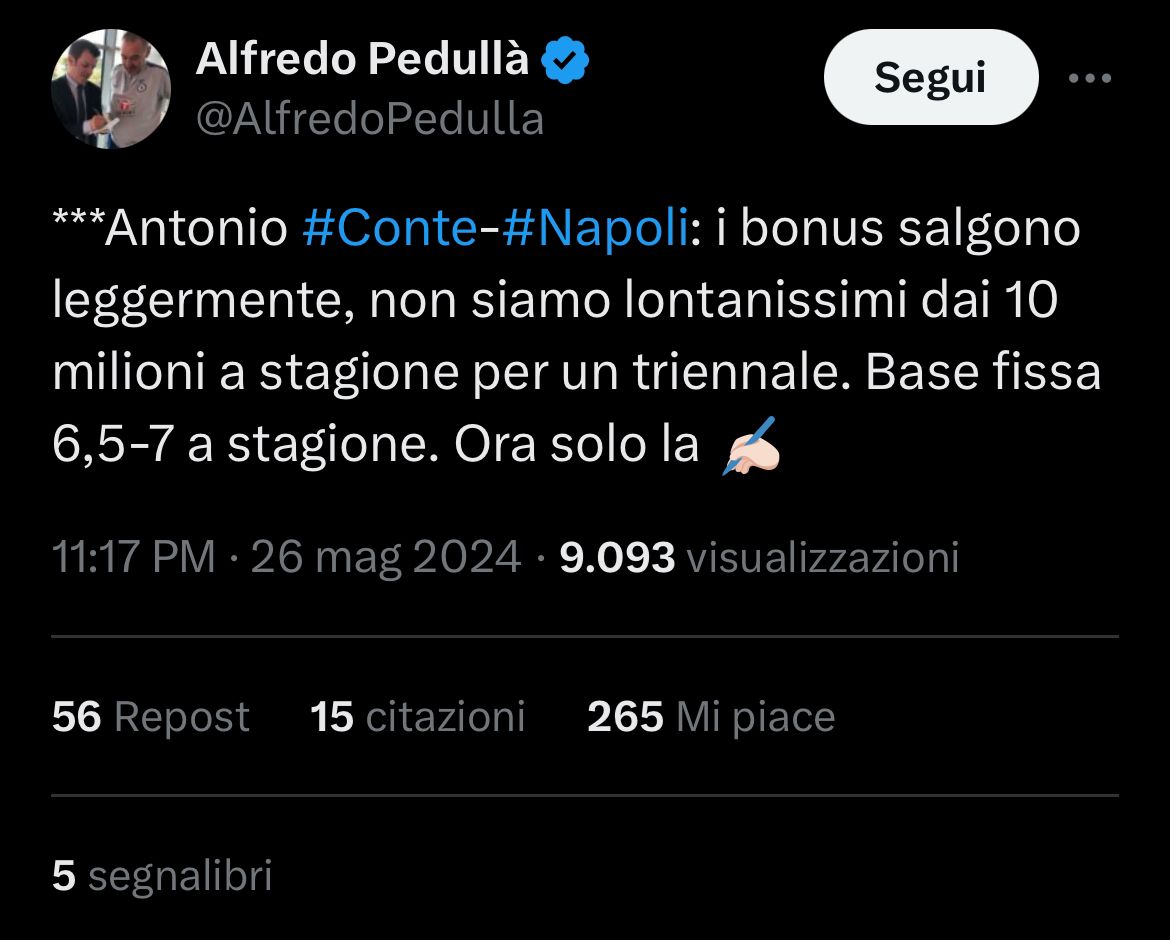Click the 26 mag 2024 date
The width and height of the screenshot is (1170, 940).
[x=386, y=557]
